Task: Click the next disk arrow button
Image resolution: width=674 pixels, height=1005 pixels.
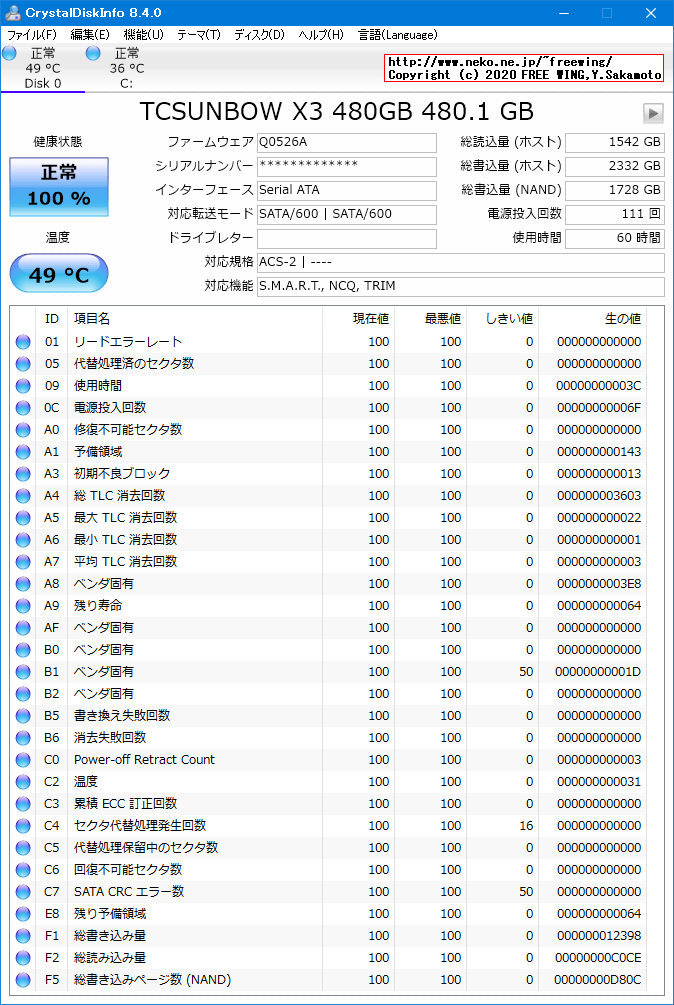Action: point(653,113)
